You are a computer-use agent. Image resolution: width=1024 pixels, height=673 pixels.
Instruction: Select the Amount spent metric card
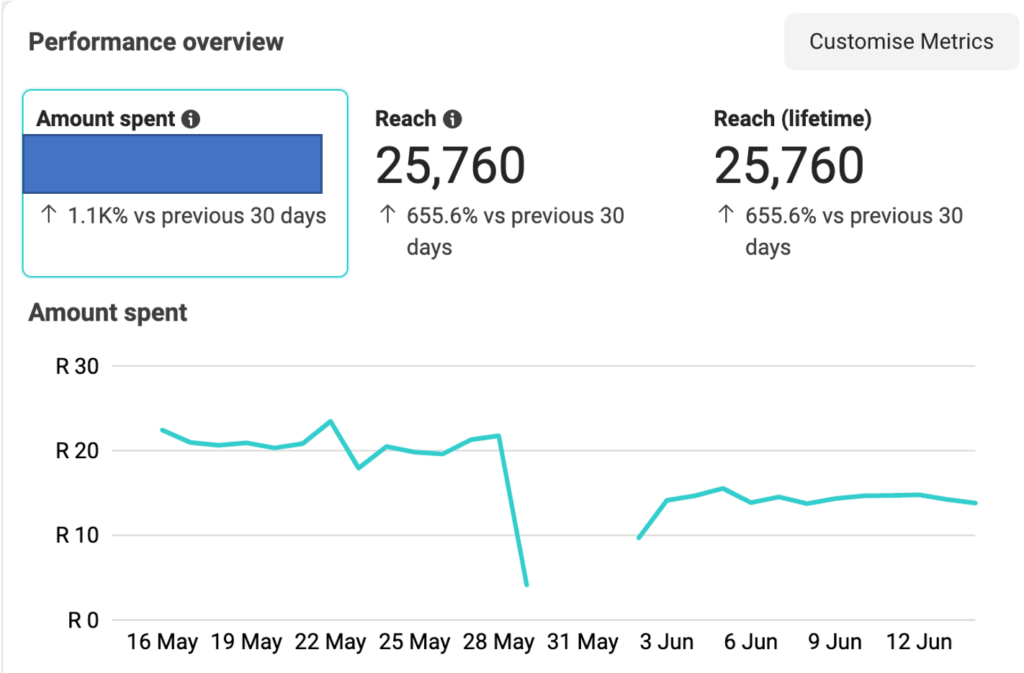tap(185, 183)
